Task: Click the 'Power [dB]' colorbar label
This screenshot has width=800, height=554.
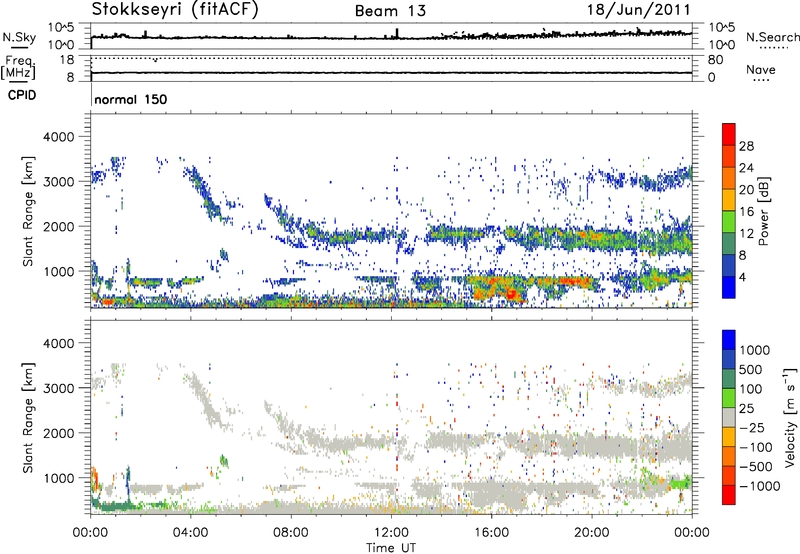Action: point(763,211)
